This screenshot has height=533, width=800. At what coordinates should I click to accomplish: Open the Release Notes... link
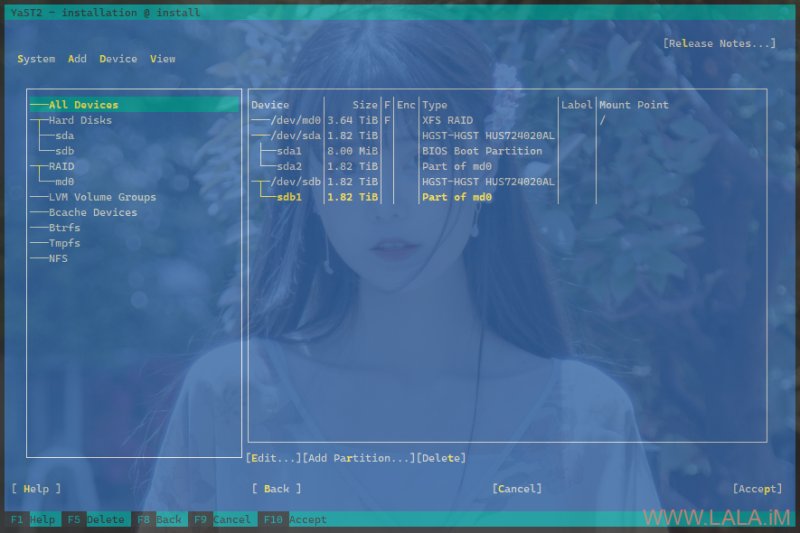[719, 43]
